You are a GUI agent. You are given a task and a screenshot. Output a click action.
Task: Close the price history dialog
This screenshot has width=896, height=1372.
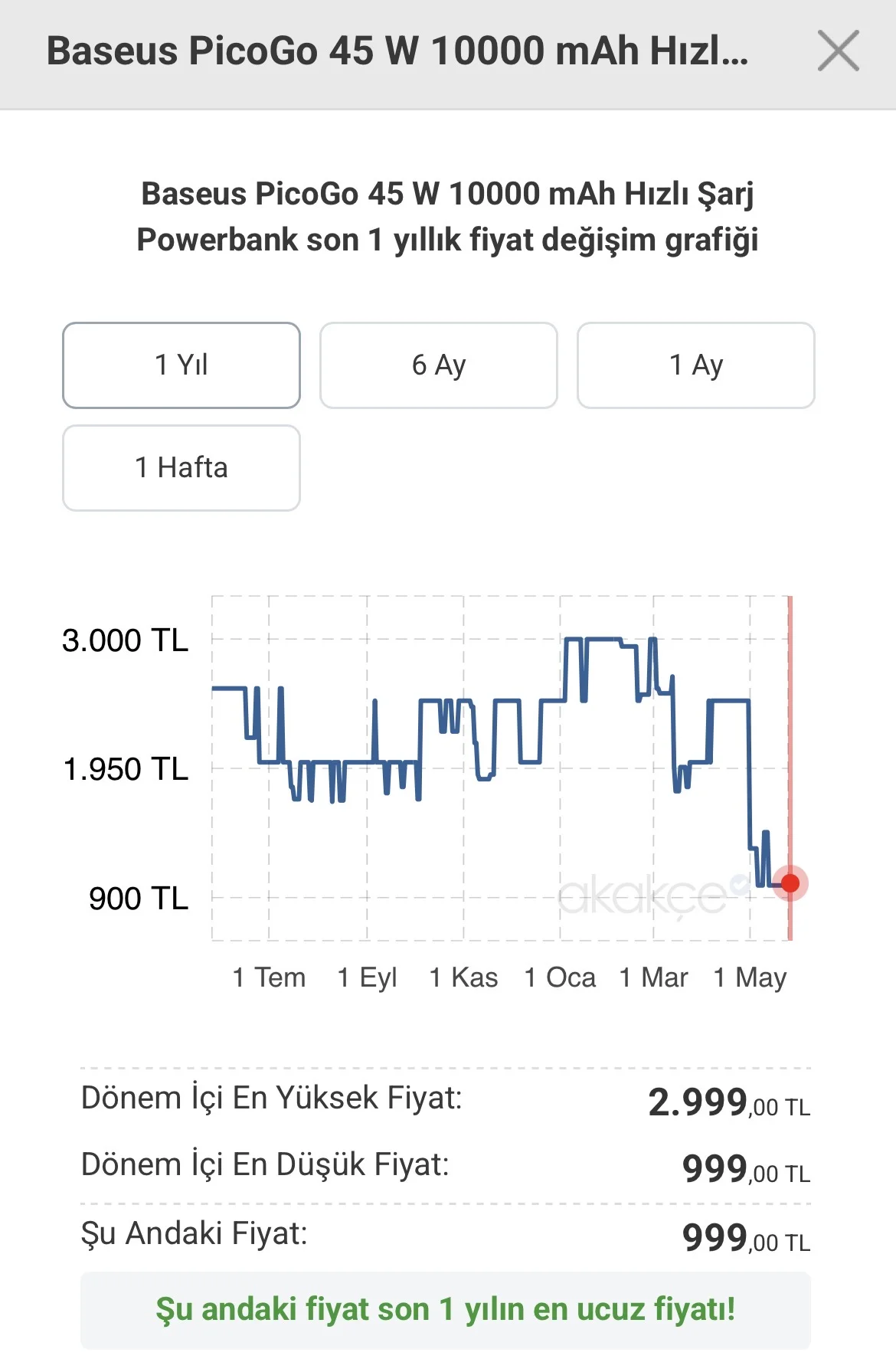click(838, 51)
